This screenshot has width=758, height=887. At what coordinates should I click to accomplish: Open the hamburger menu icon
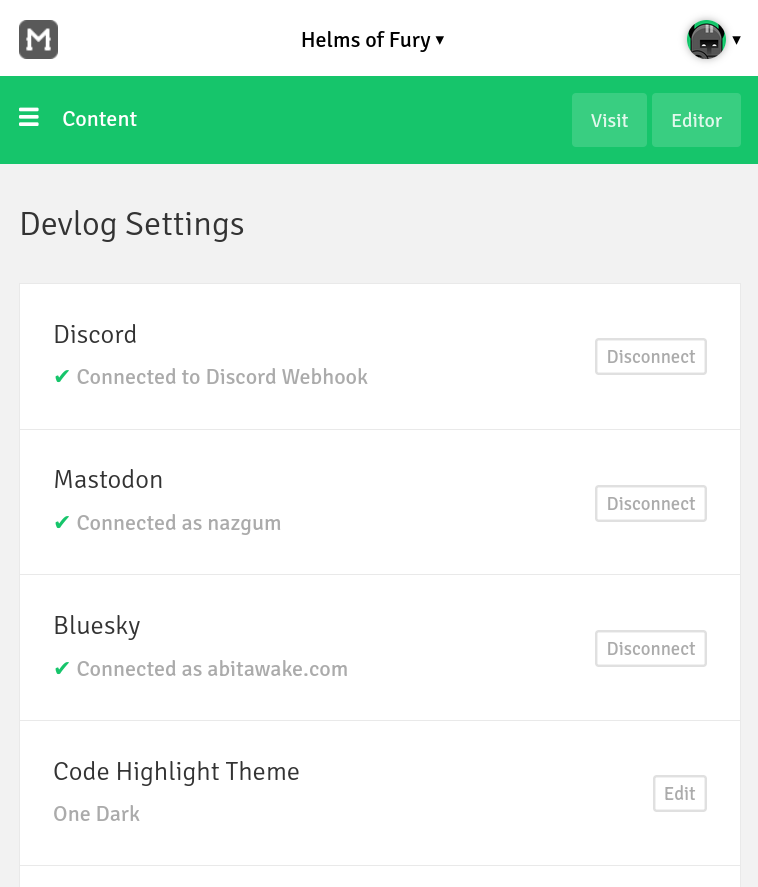[29, 117]
